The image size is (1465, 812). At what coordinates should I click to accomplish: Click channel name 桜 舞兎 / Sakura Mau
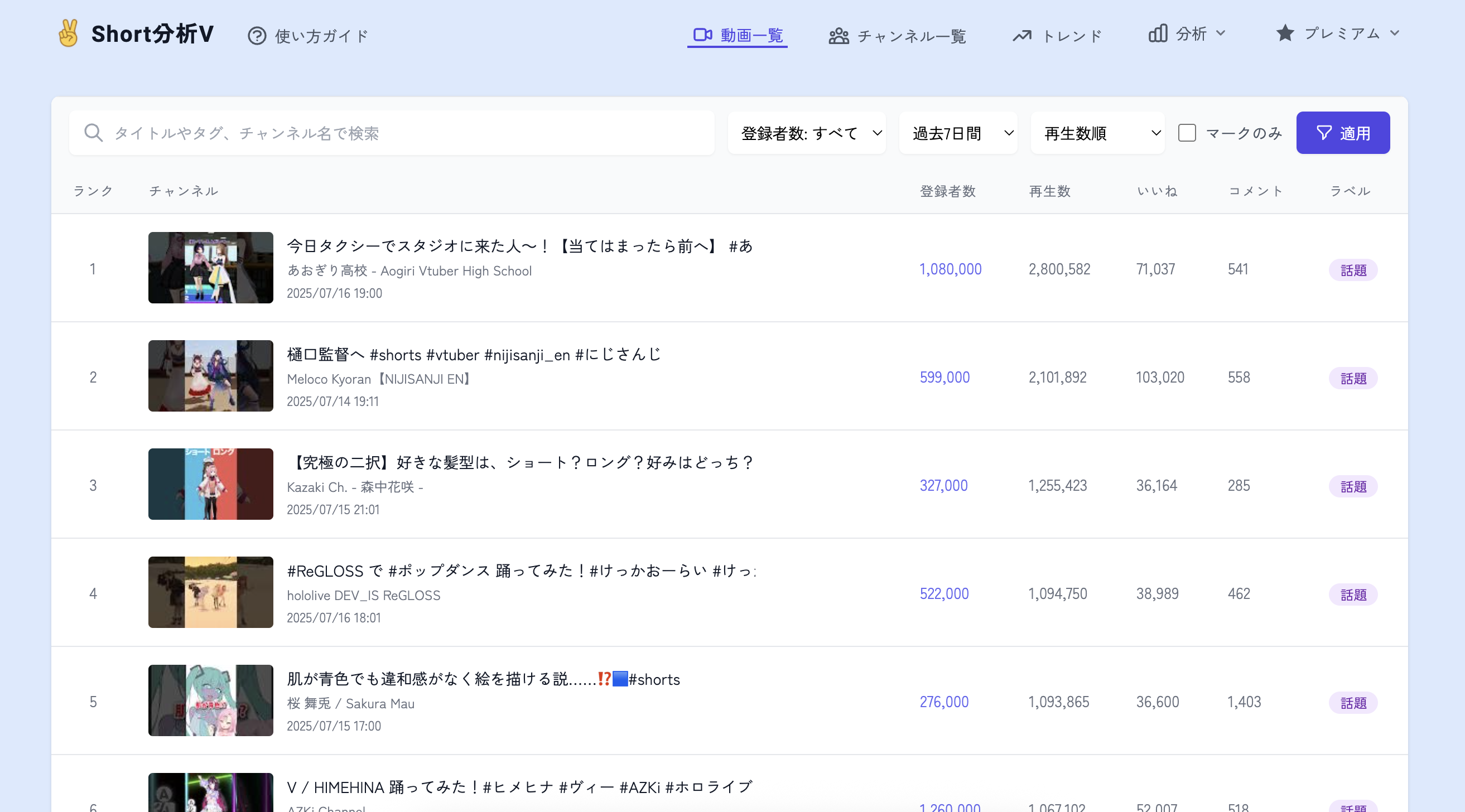351,703
